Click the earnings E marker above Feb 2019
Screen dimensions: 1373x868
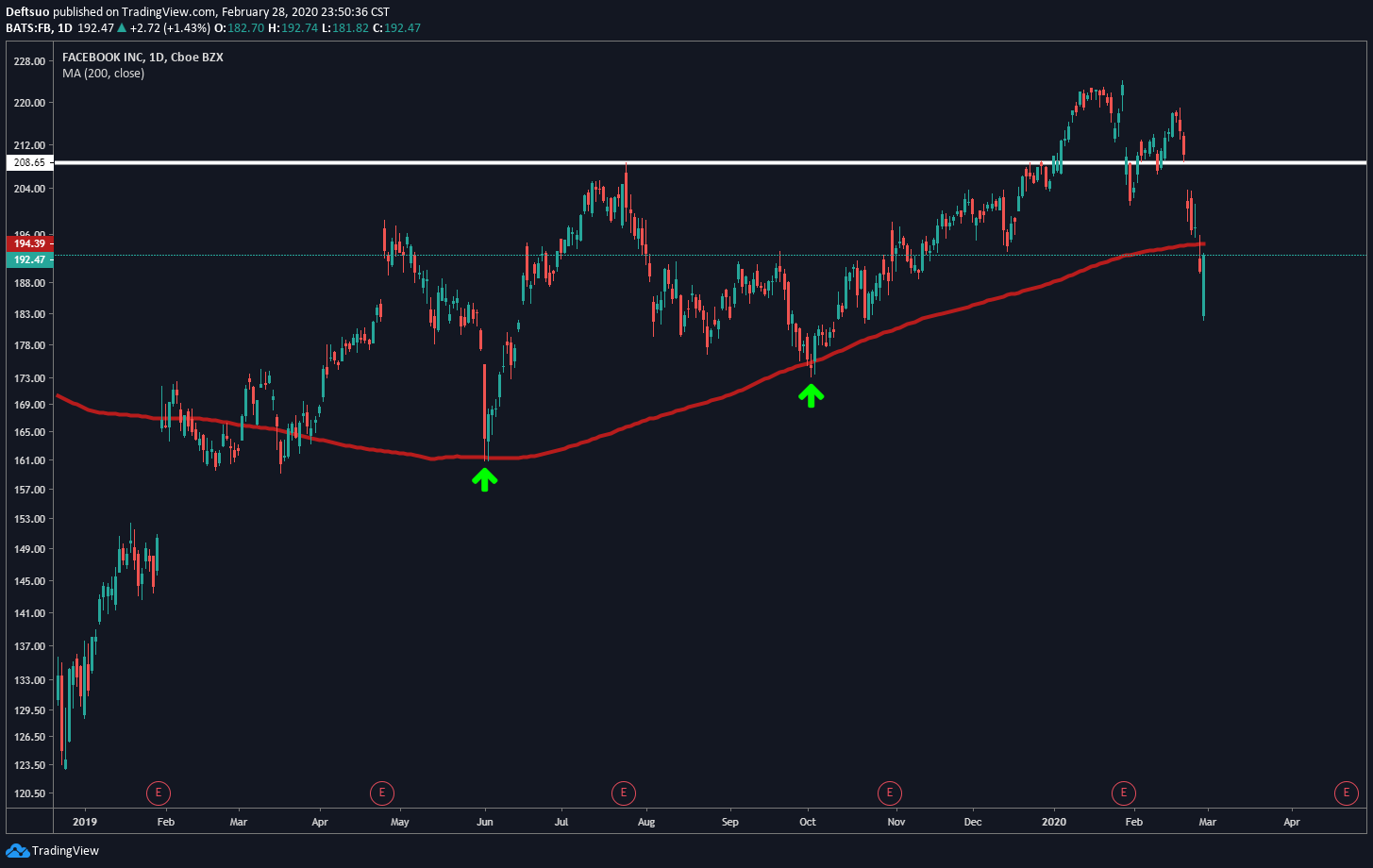(159, 793)
